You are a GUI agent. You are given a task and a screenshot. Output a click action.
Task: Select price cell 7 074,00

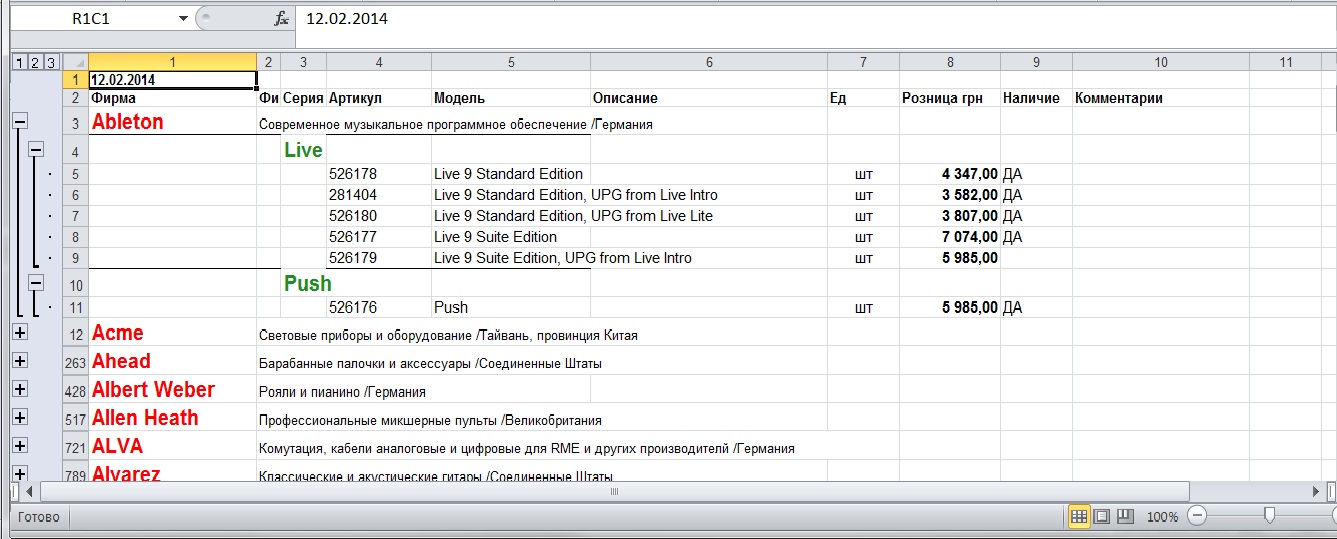coord(950,237)
